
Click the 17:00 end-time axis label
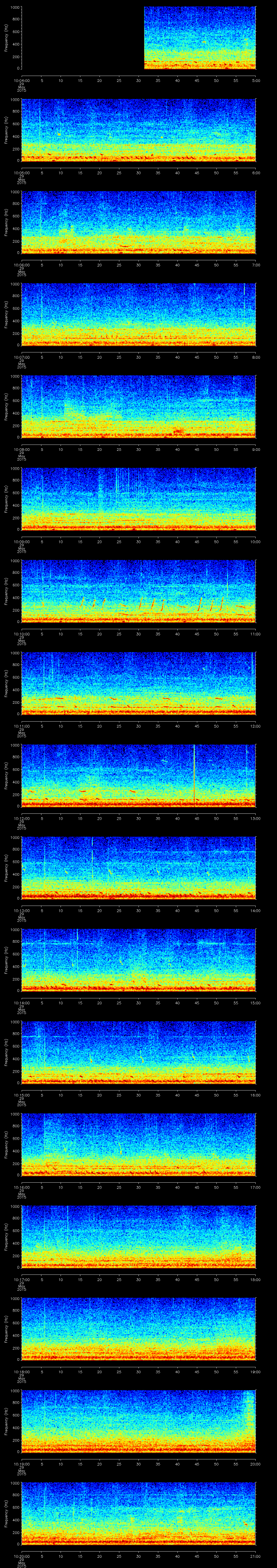[256, 1187]
